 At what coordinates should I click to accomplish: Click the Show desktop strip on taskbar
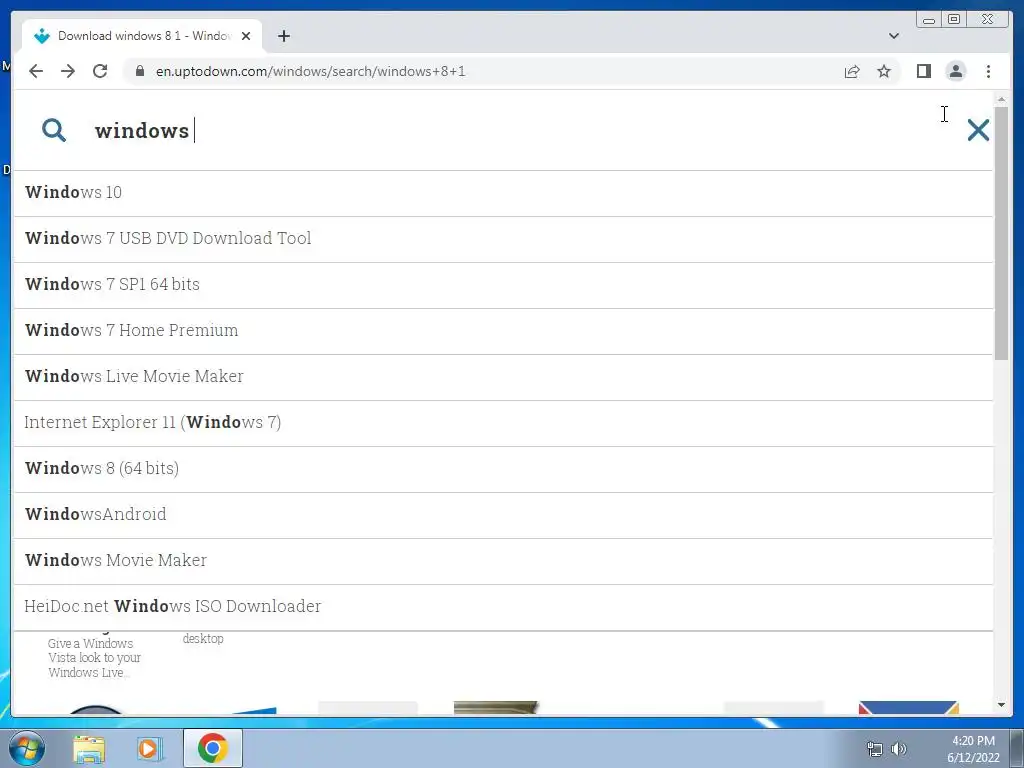click(1017, 748)
